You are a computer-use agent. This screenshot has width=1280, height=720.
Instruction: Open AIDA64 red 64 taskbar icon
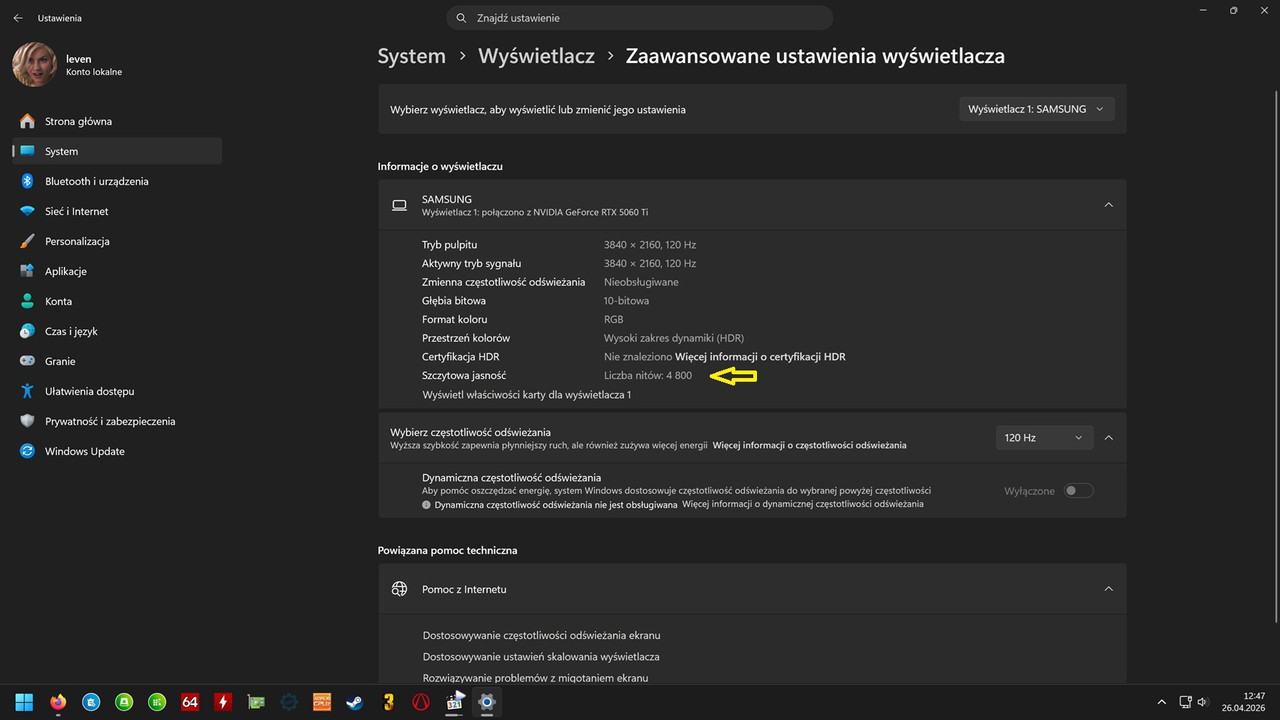pos(190,702)
